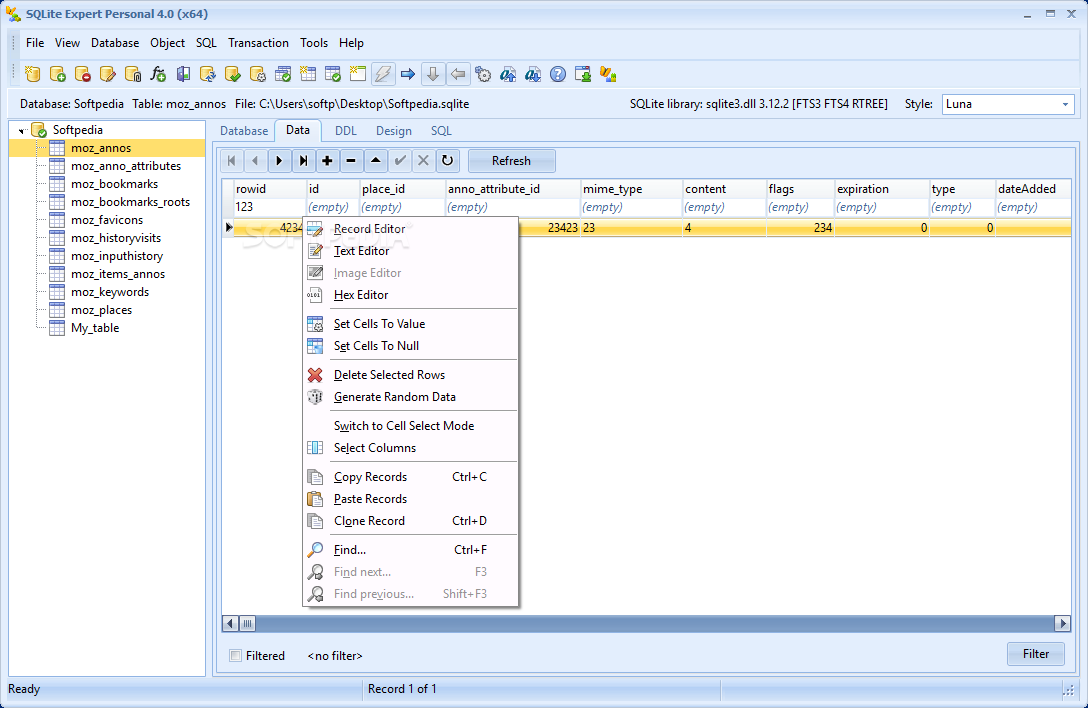1088x708 pixels.
Task: Click the refresh circular arrow in navigator
Action: point(448,161)
